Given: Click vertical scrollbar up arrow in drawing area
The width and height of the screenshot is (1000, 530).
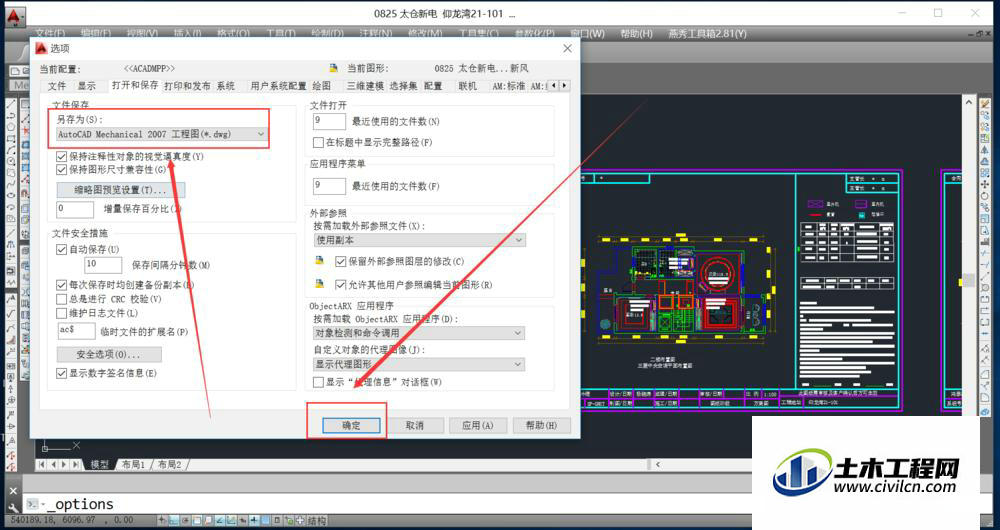Looking at the screenshot, I should pyautogui.click(x=969, y=102).
